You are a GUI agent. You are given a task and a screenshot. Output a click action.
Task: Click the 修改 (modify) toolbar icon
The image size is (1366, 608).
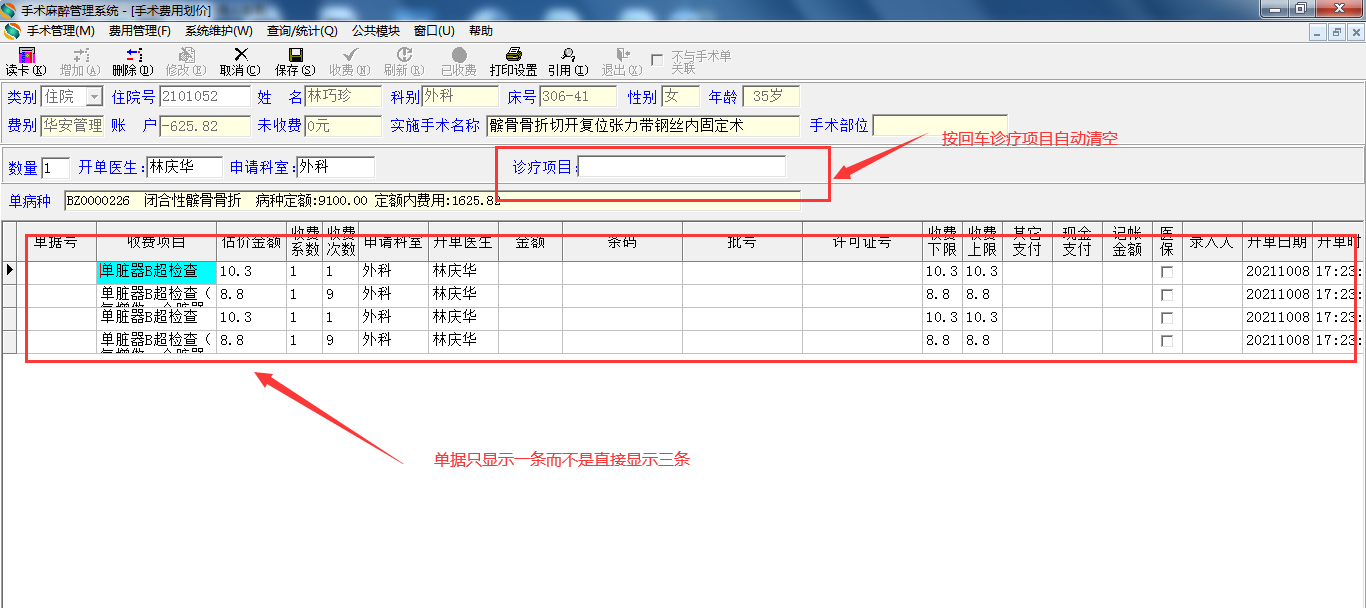click(x=187, y=55)
